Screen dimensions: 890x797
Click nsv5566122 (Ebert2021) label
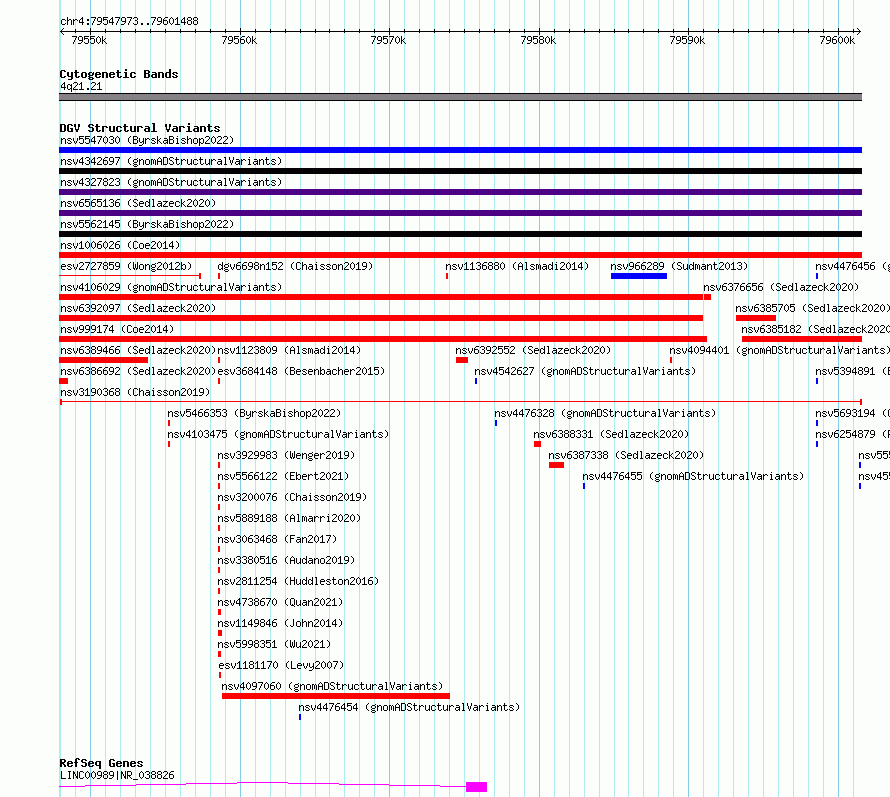[283, 476]
